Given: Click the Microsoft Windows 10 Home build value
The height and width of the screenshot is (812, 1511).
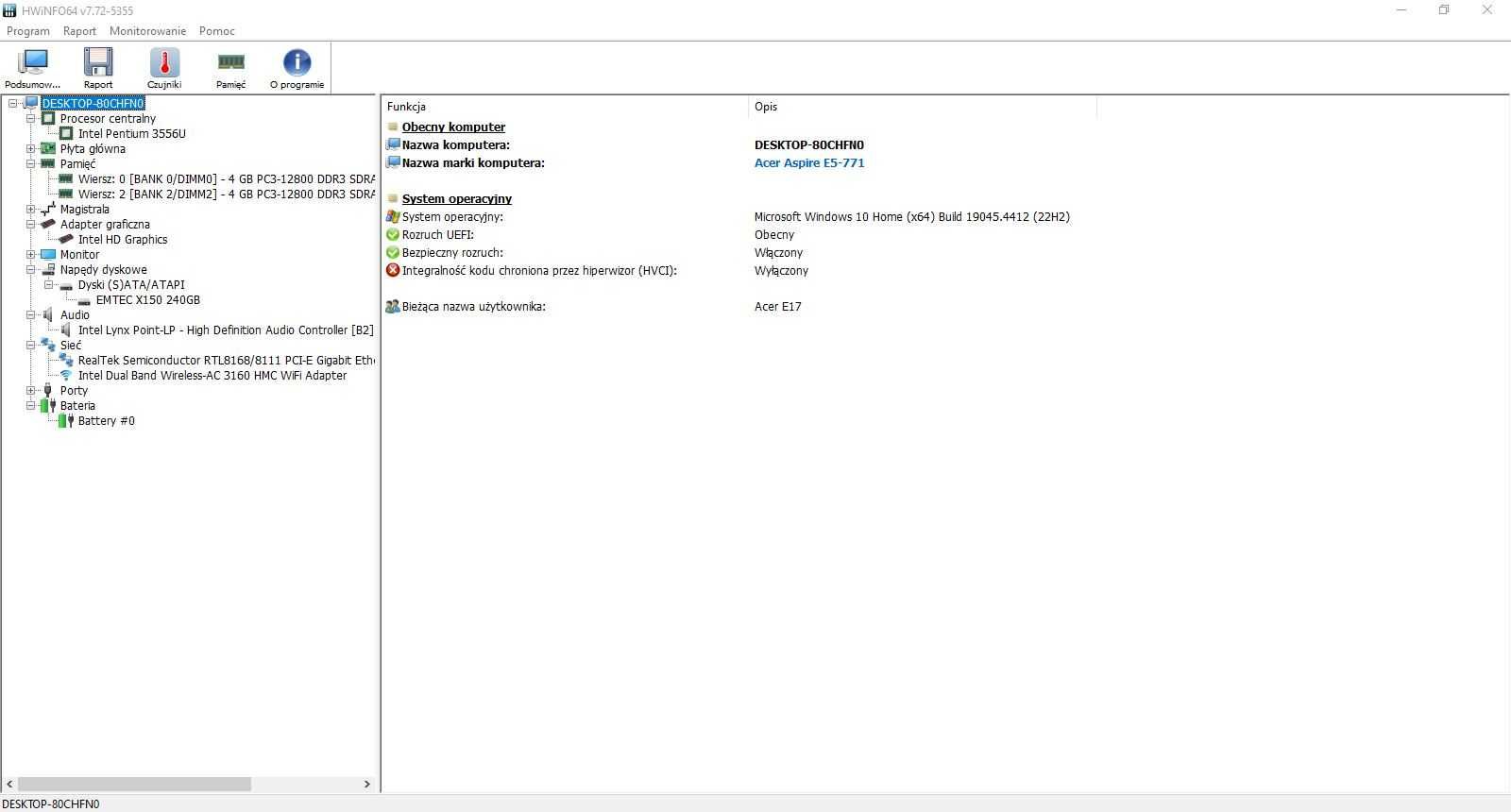Looking at the screenshot, I should 912,217.
